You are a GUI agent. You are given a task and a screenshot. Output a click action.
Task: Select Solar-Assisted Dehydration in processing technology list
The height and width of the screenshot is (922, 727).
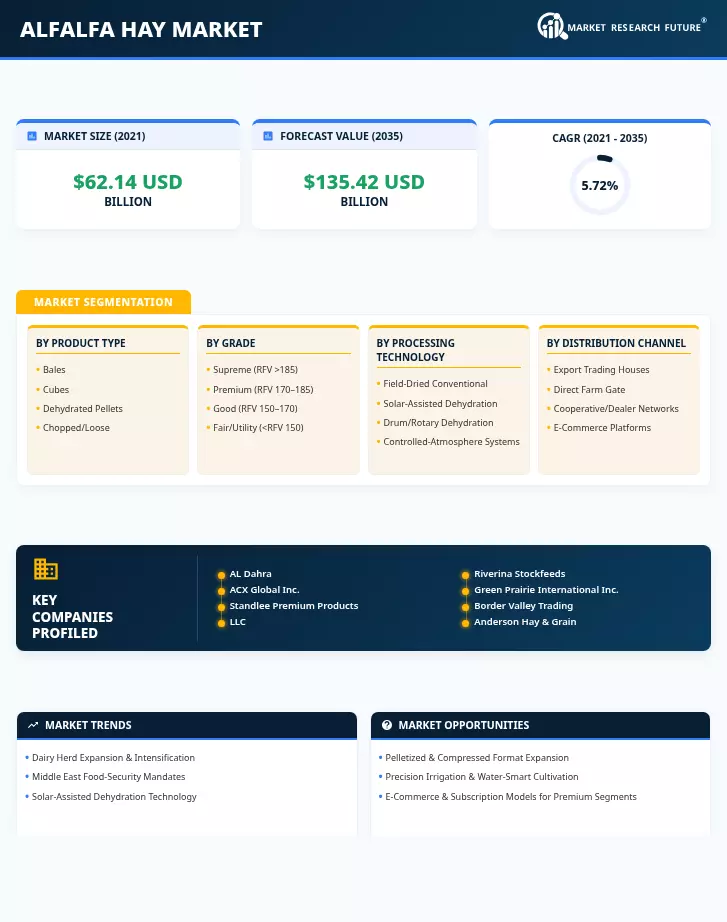tap(440, 403)
